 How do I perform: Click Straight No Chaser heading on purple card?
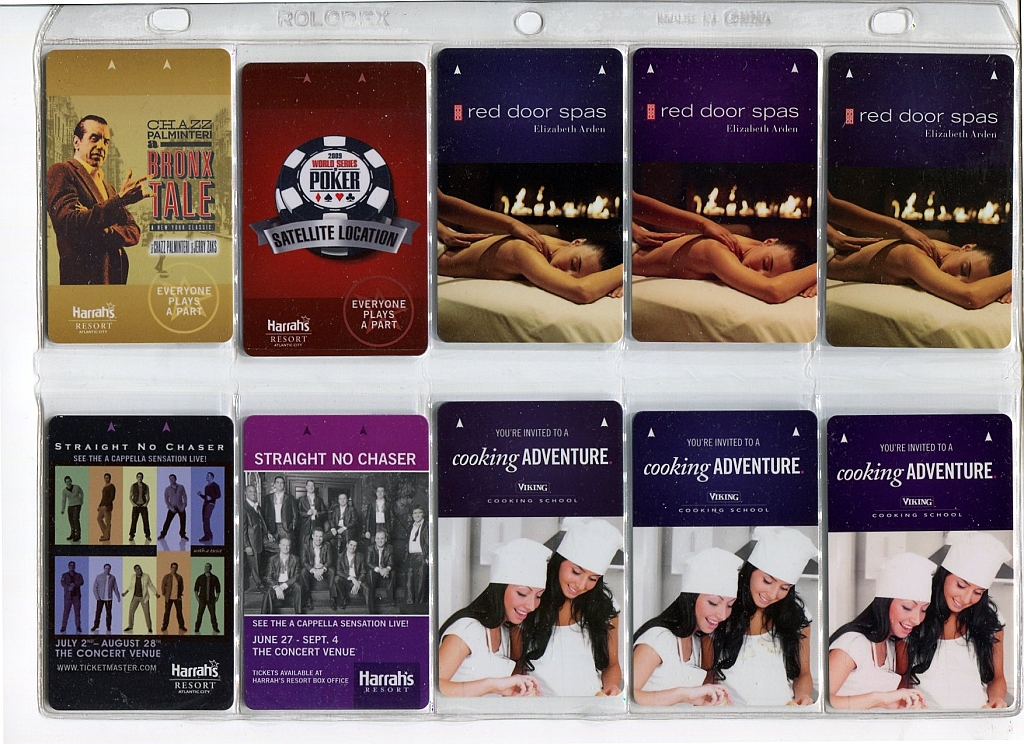(x=335, y=459)
